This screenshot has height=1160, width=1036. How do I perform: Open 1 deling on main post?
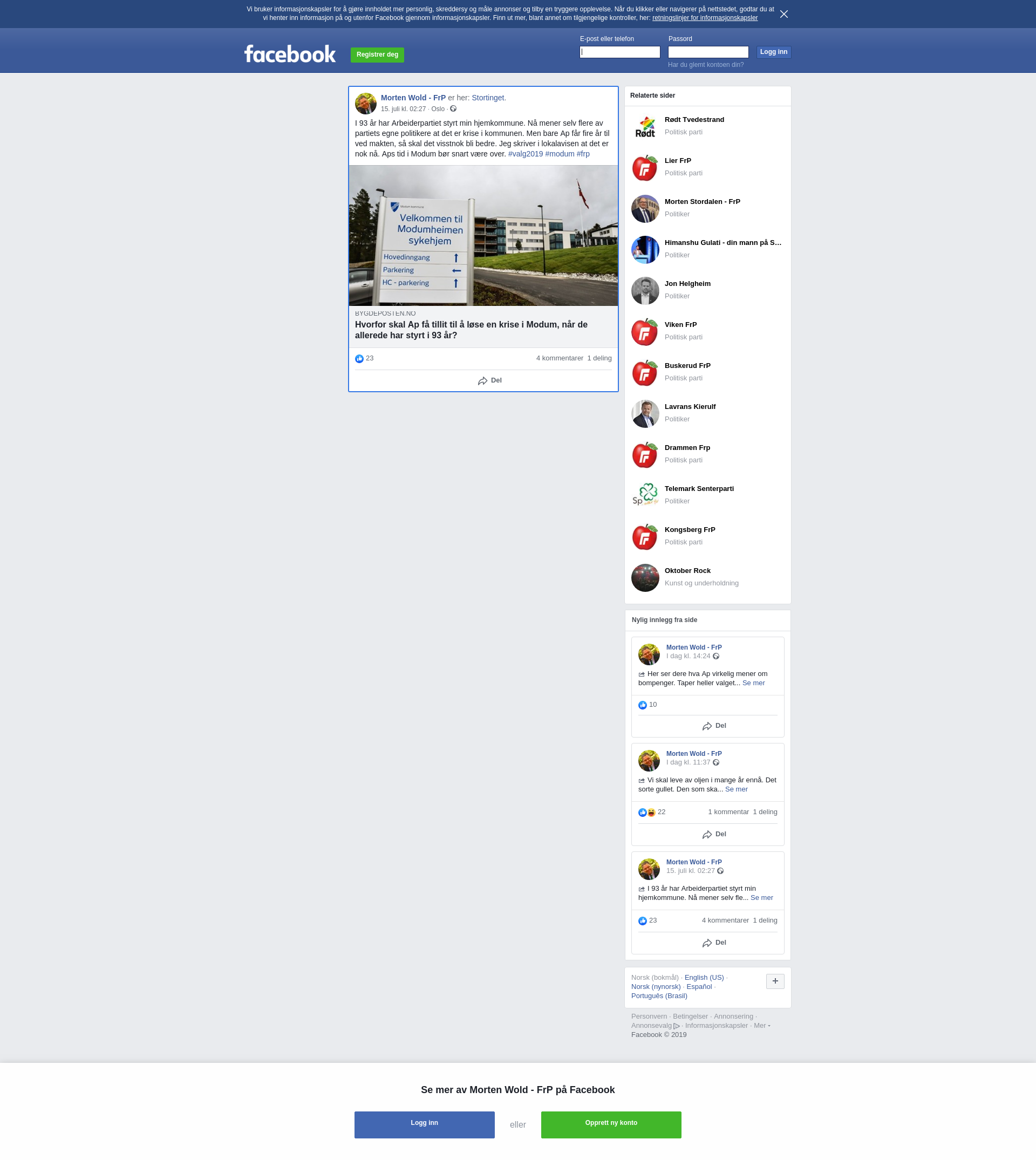599,358
